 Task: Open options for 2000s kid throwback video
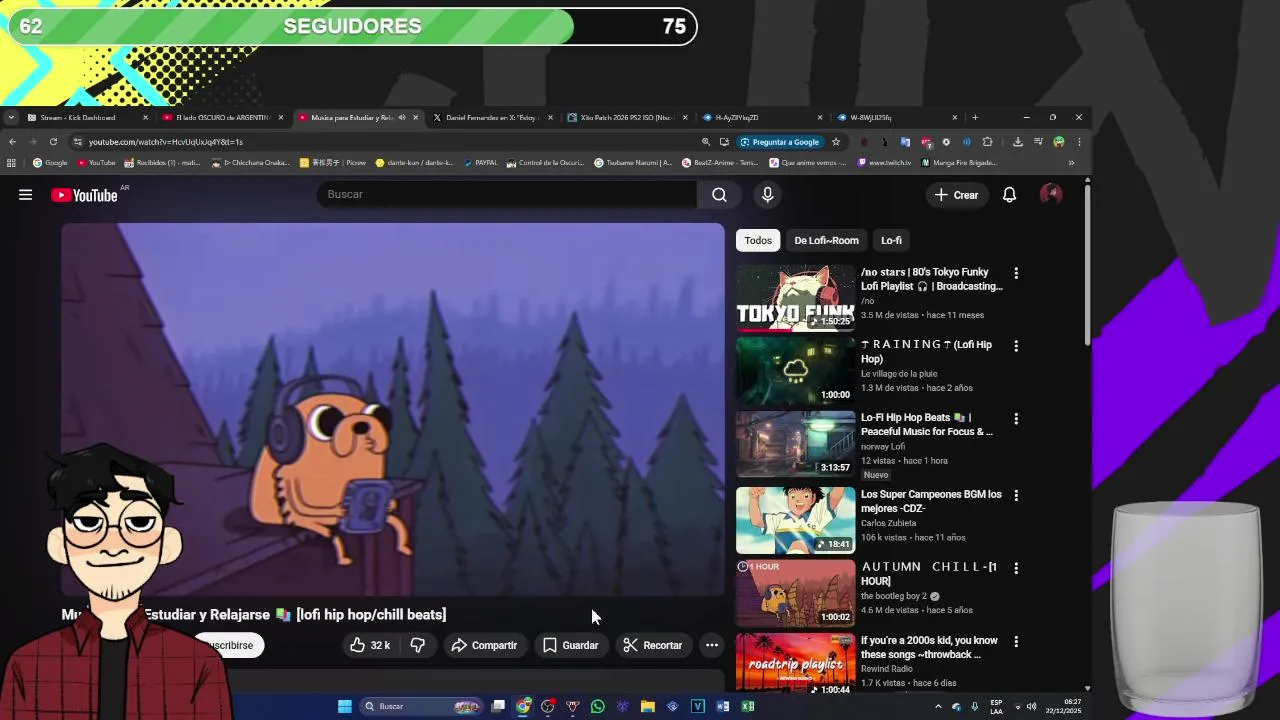pyautogui.click(x=1016, y=642)
